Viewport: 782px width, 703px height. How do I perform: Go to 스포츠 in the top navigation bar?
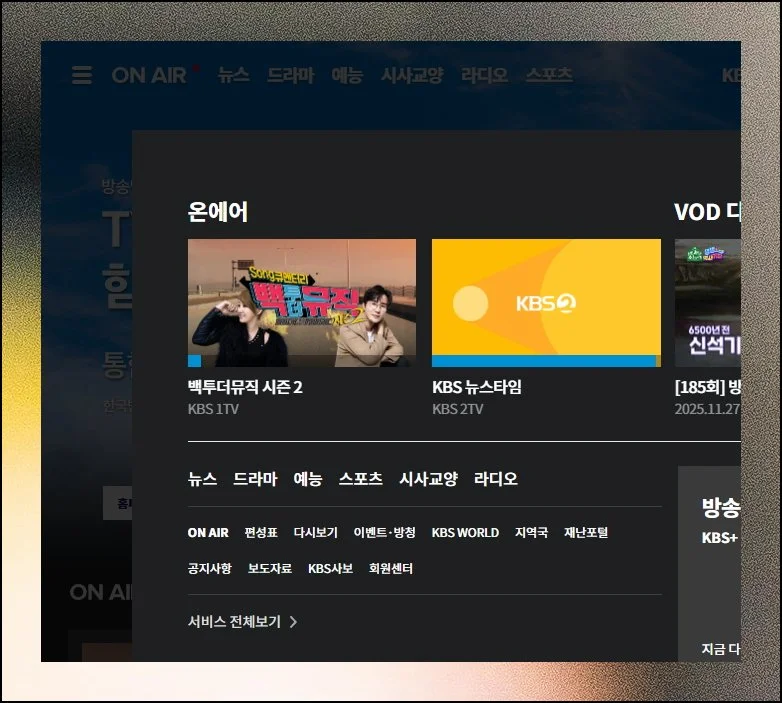[x=549, y=75]
